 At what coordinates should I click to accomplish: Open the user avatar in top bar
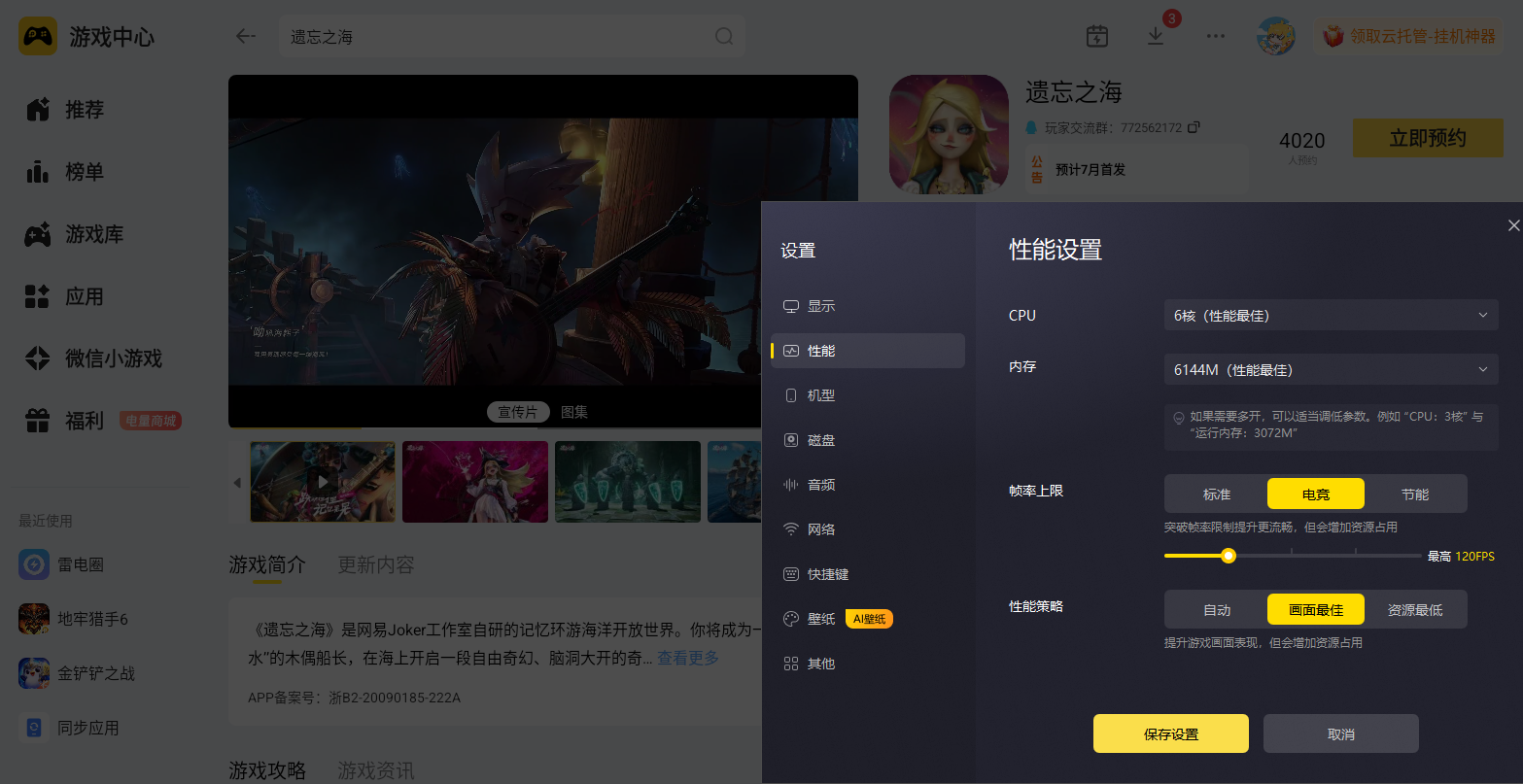coord(1276,36)
